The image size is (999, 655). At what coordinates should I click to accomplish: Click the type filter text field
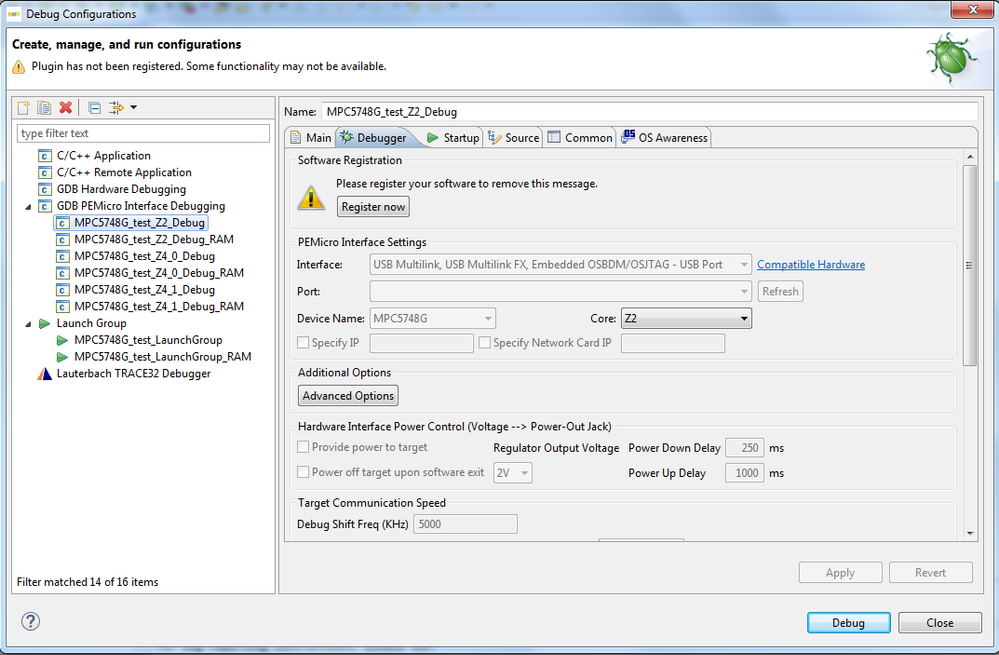143,133
